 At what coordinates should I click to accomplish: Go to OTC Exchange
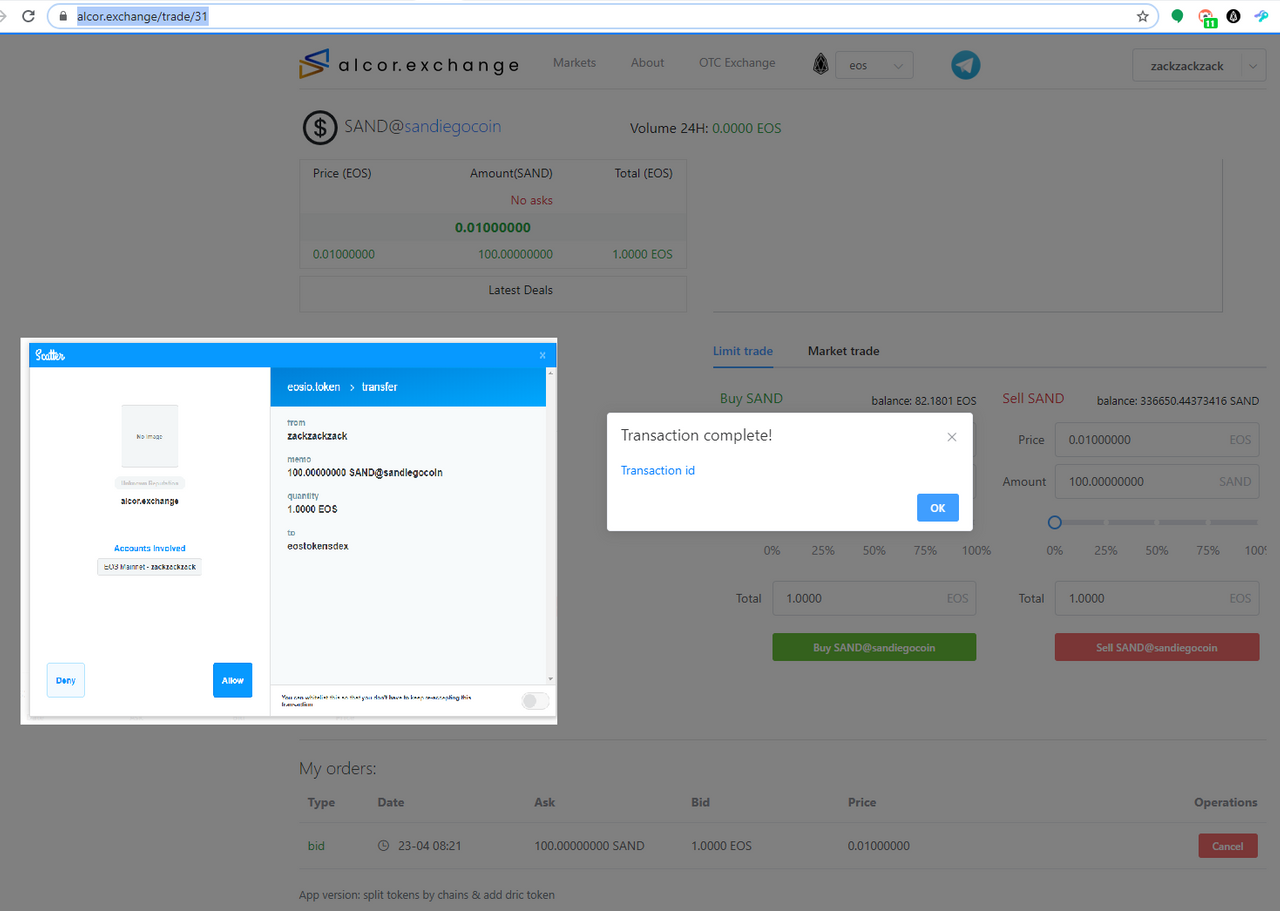point(737,62)
